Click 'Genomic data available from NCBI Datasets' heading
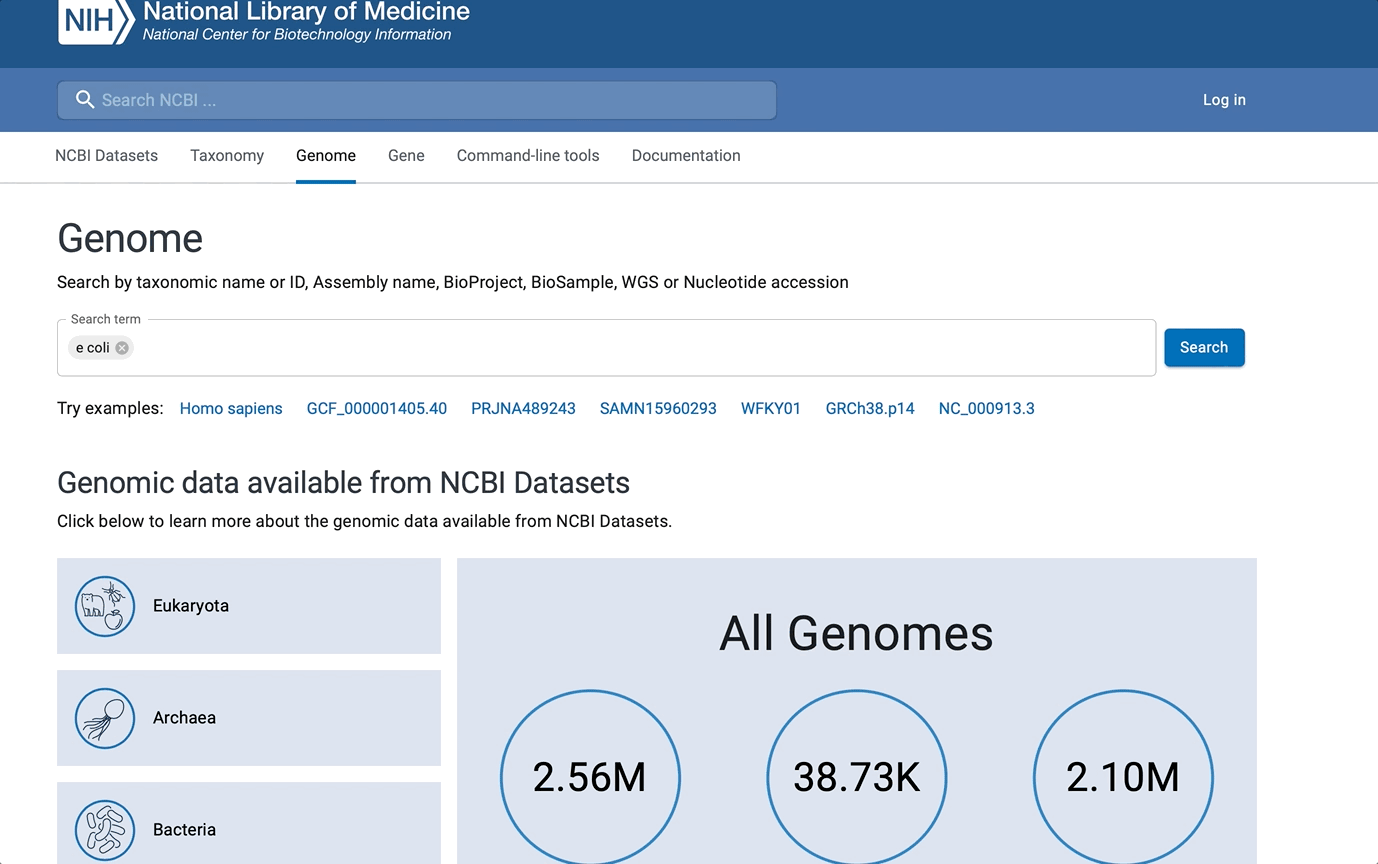Viewport: 1378px width, 864px height. click(x=343, y=483)
